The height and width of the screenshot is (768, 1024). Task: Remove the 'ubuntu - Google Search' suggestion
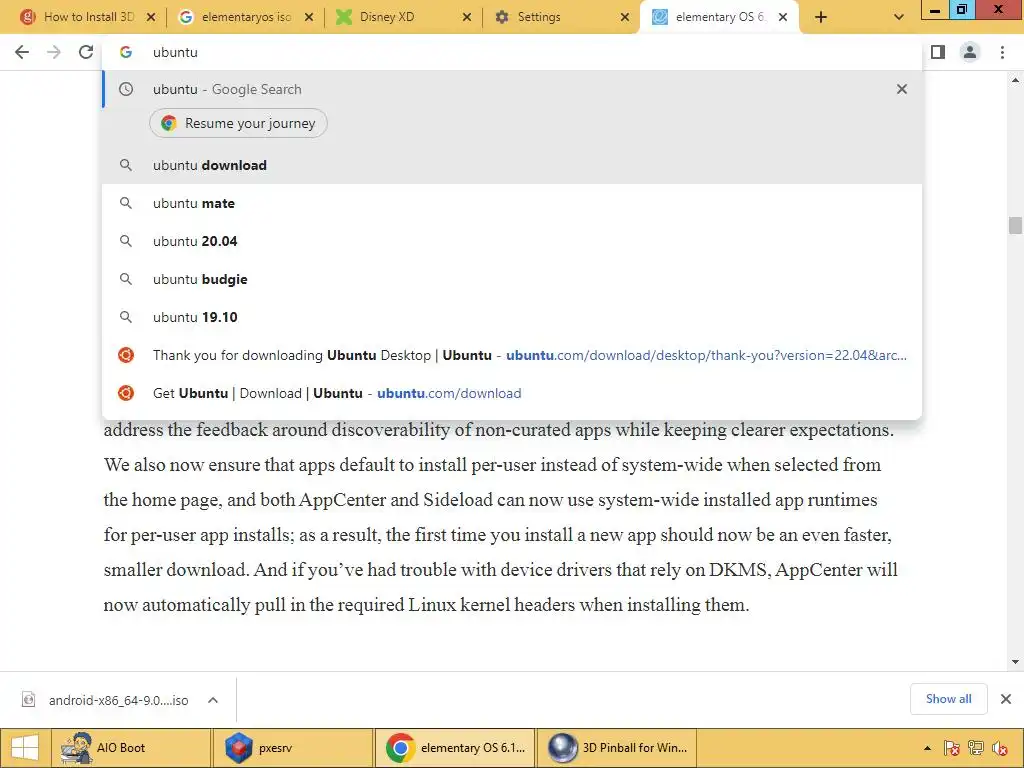(x=902, y=89)
